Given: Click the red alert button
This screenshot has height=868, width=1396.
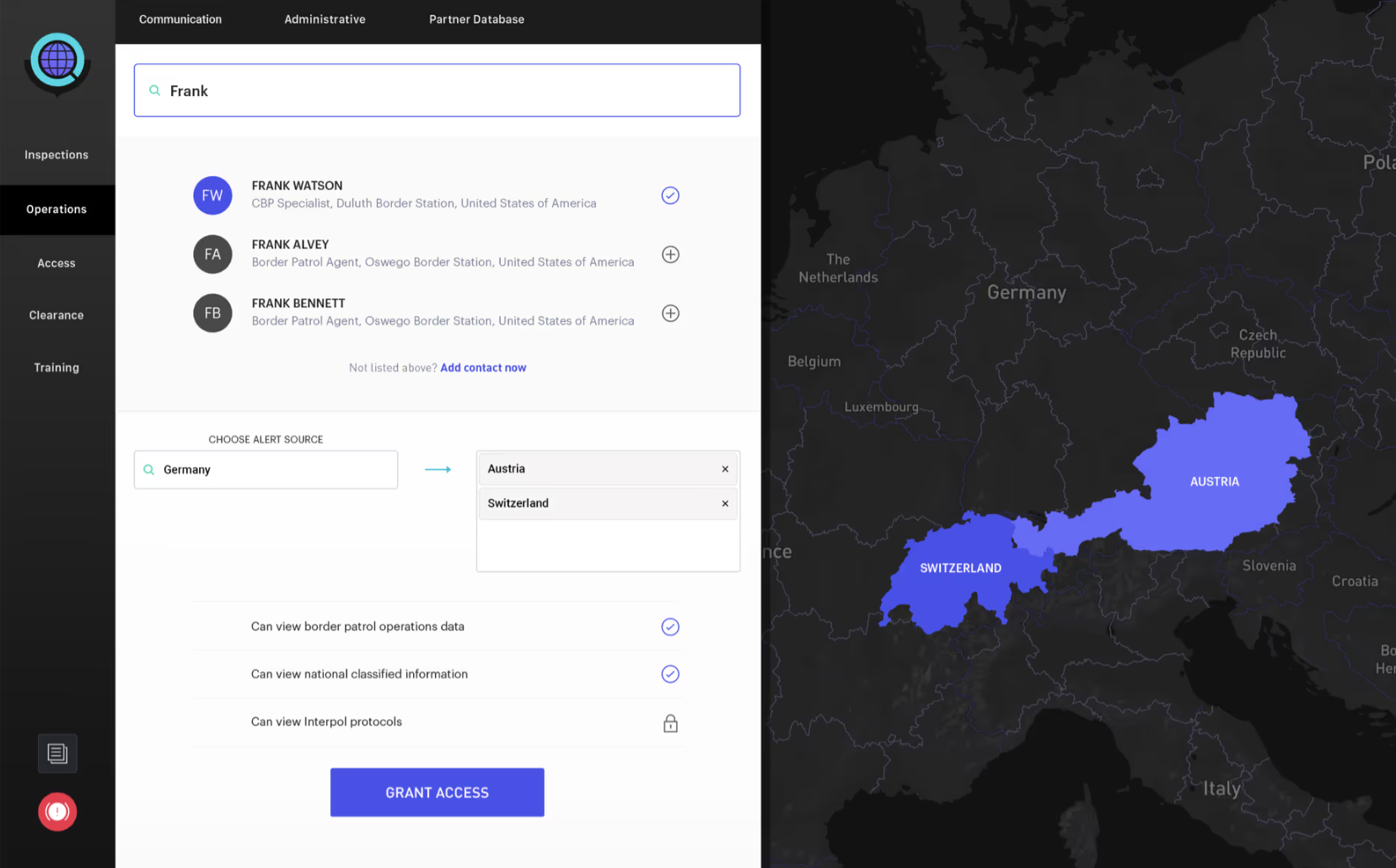Looking at the screenshot, I should (57, 812).
